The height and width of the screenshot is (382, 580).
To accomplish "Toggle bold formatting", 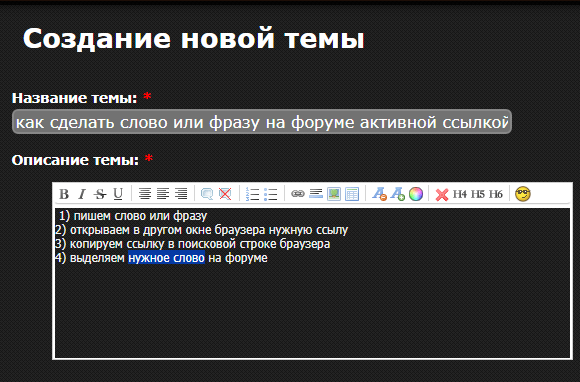I will tap(64, 194).
